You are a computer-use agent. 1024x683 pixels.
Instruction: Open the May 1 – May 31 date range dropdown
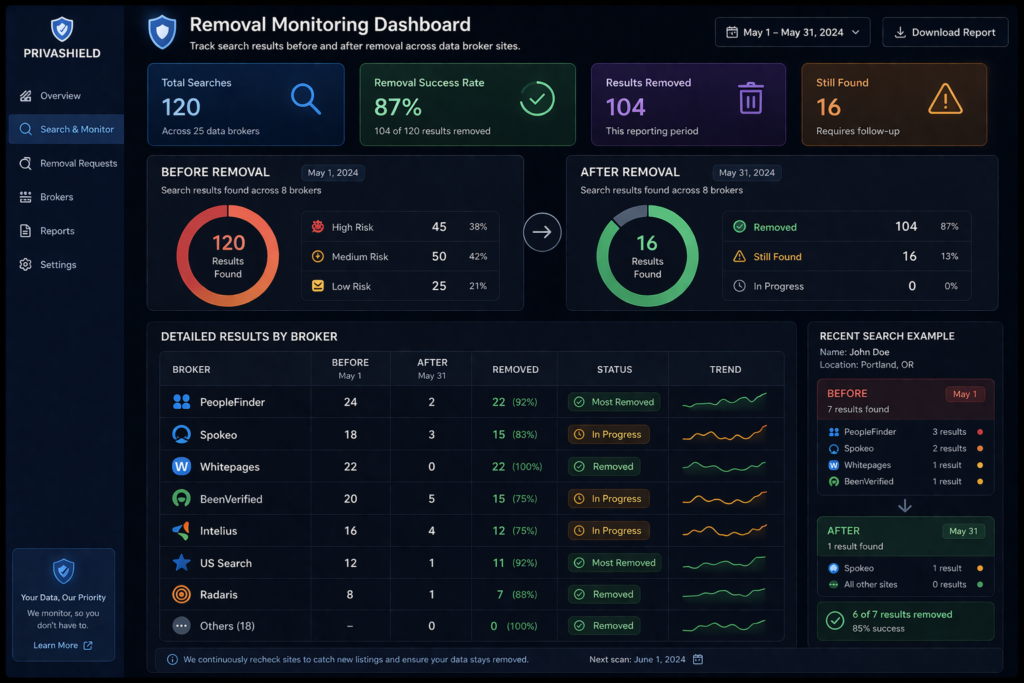[x=792, y=31]
